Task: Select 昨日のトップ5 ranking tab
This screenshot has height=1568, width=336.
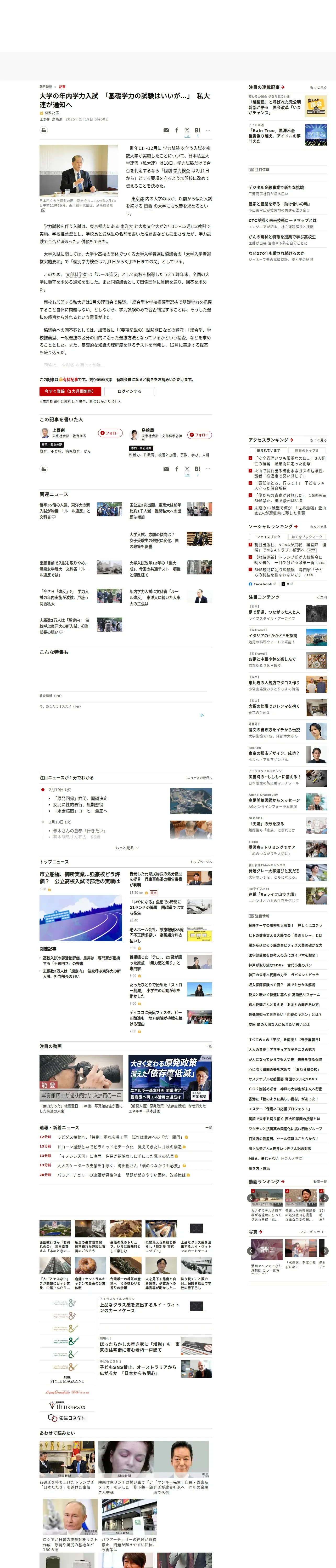Action: click(307, 451)
